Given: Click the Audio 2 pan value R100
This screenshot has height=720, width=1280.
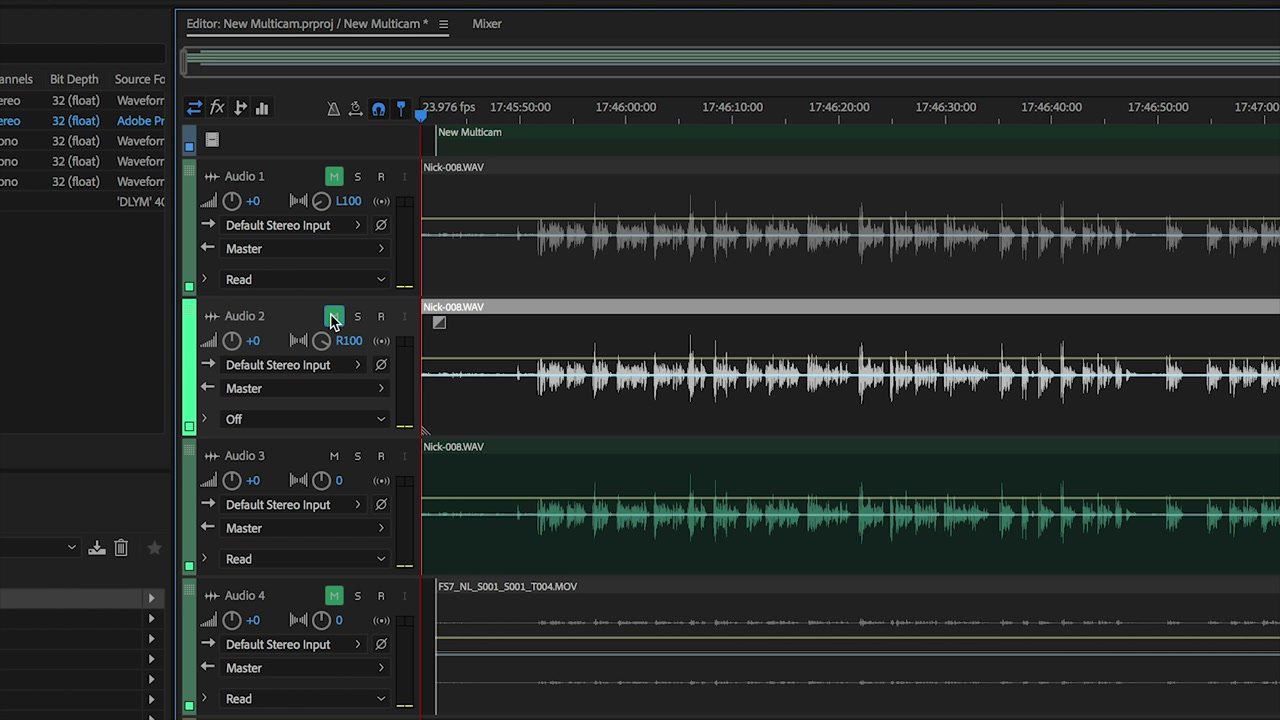Looking at the screenshot, I should (x=349, y=341).
